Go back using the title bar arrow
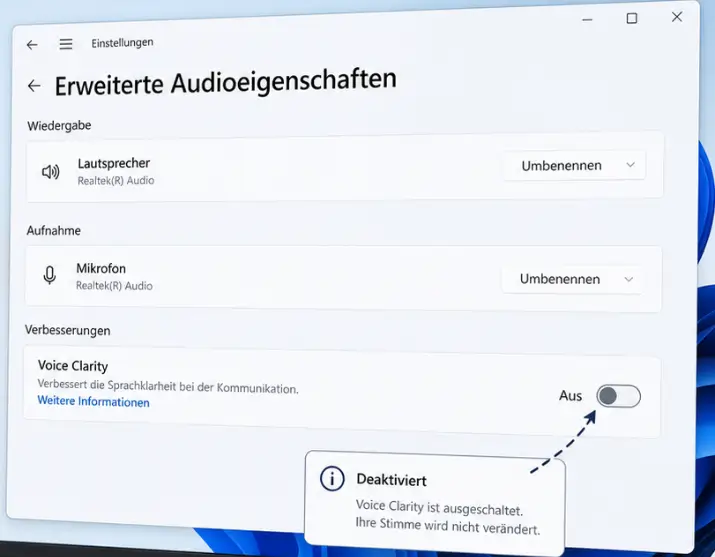 point(32,45)
